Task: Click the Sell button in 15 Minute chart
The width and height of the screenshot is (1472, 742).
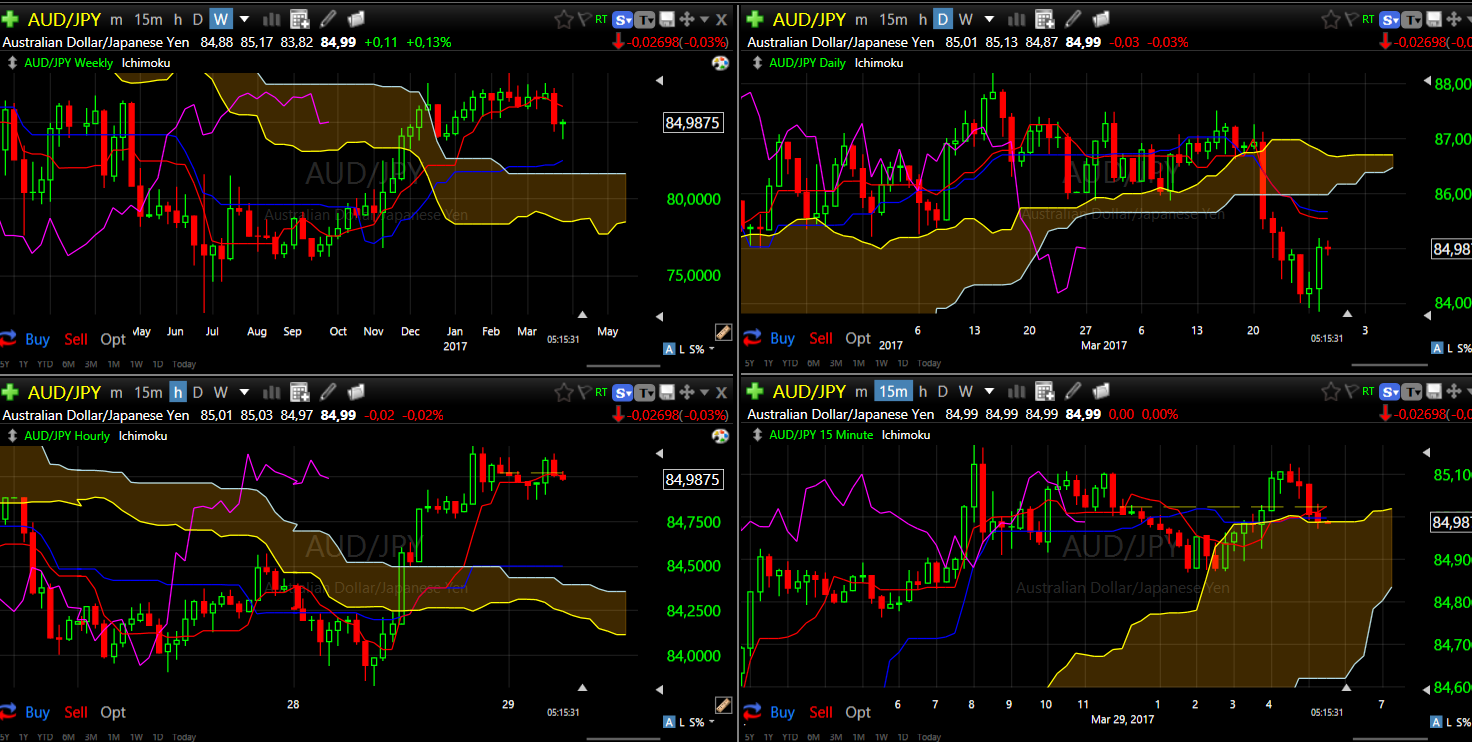Action: 820,712
